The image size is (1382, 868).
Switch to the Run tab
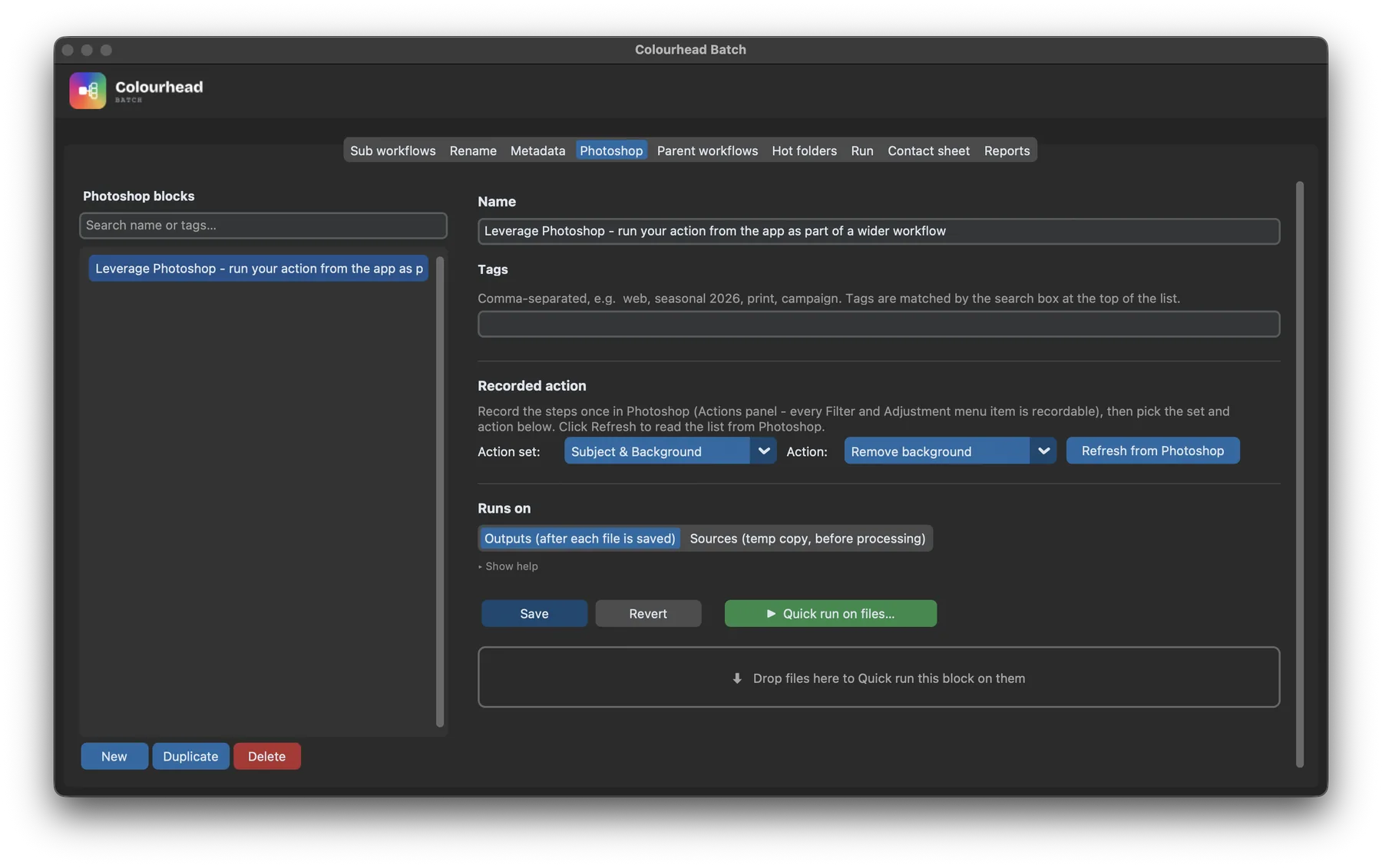click(861, 150)
